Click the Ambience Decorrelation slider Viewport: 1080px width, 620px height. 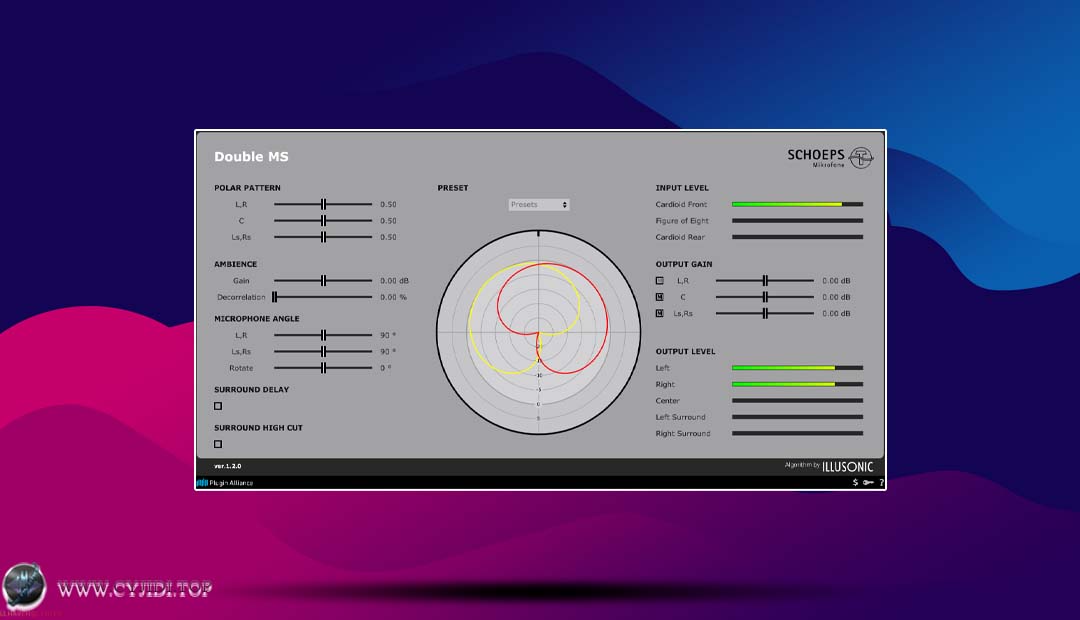[x=323, y=297]
